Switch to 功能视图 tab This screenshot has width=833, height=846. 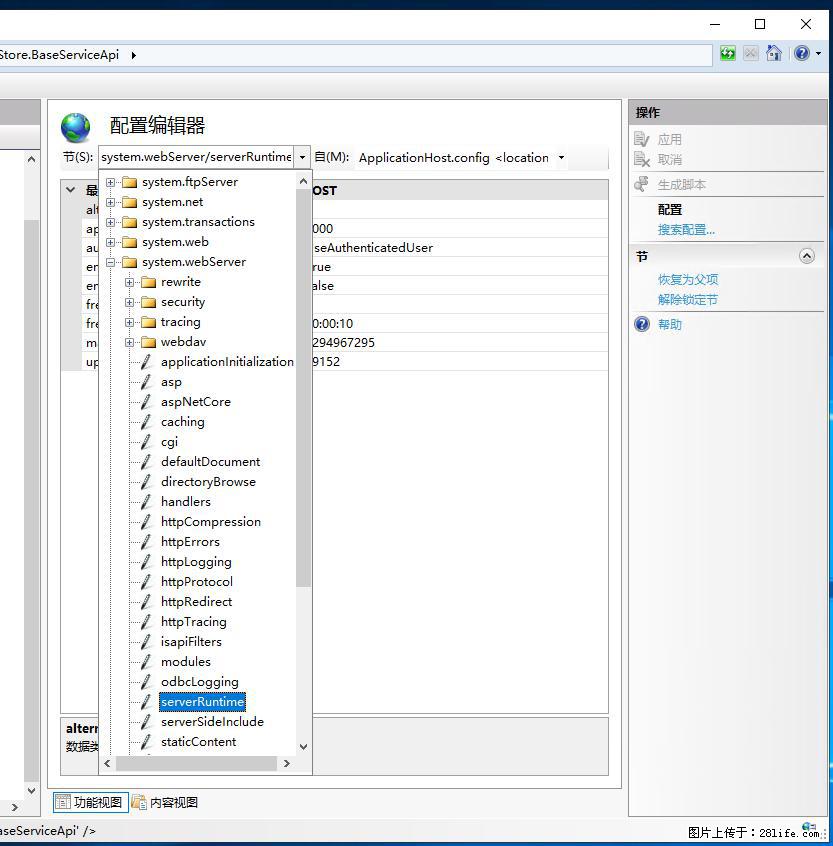[90, 802]
